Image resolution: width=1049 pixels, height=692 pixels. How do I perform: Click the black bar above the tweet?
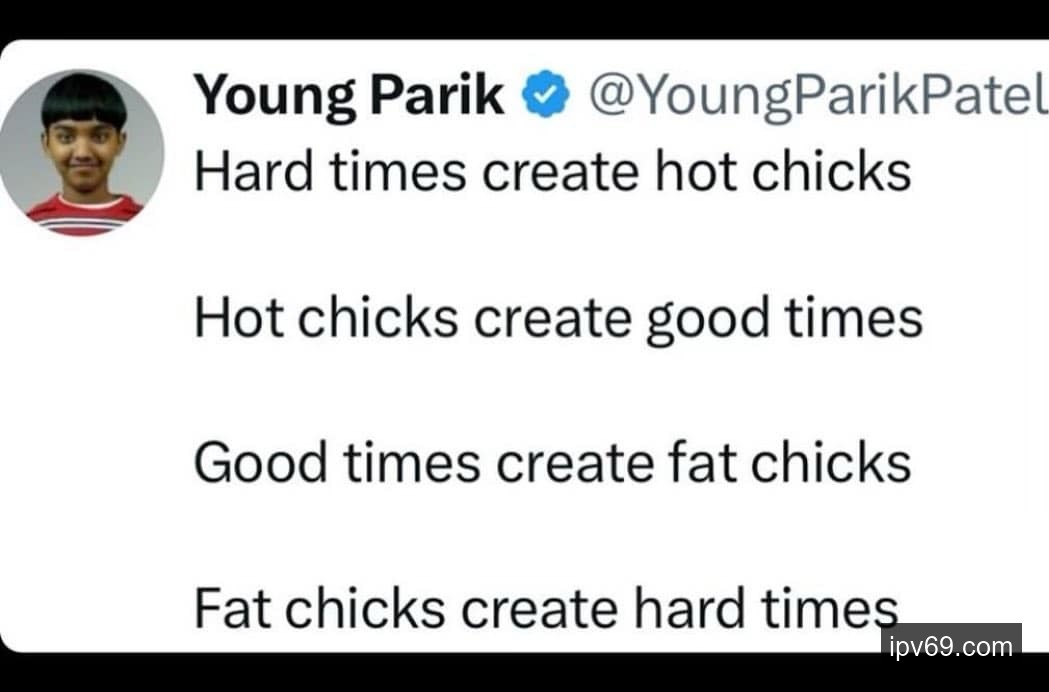(524, 18)
